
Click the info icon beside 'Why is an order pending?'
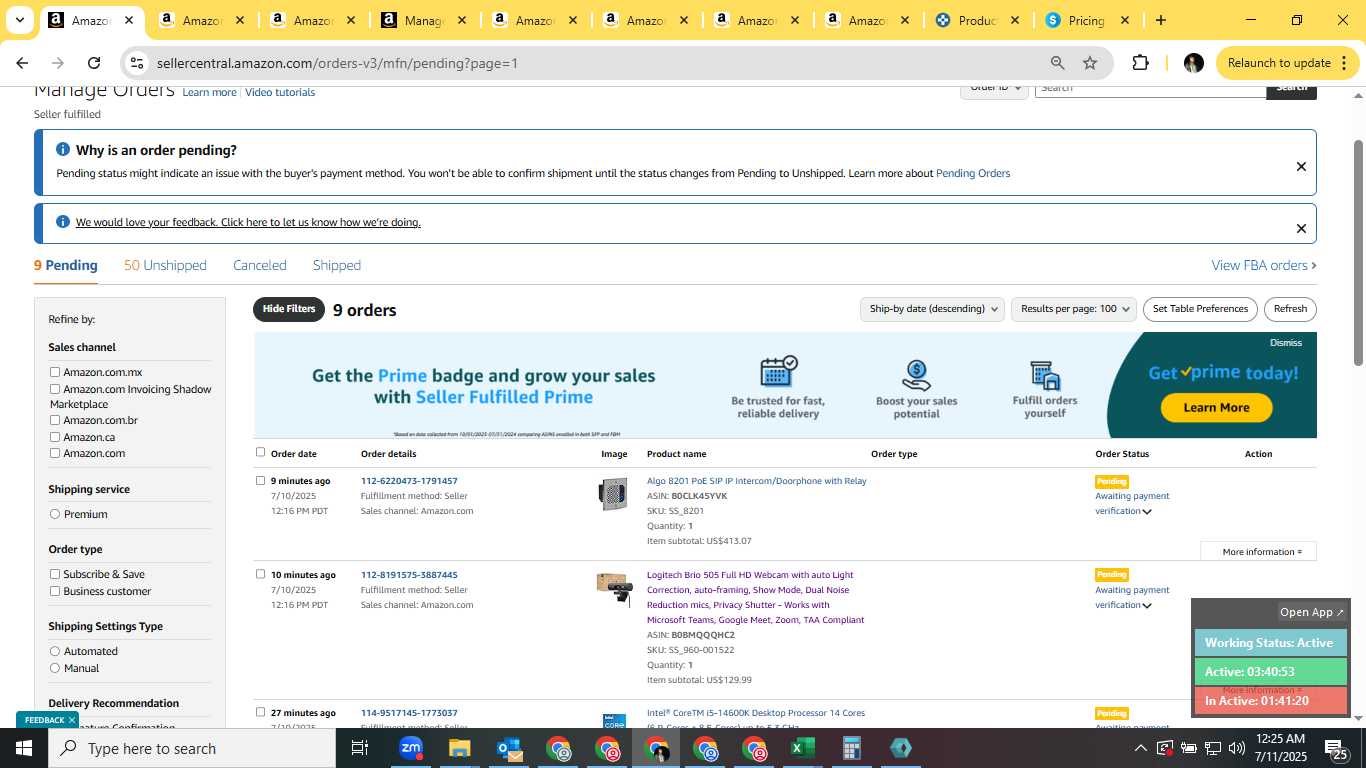coord(63,150)
